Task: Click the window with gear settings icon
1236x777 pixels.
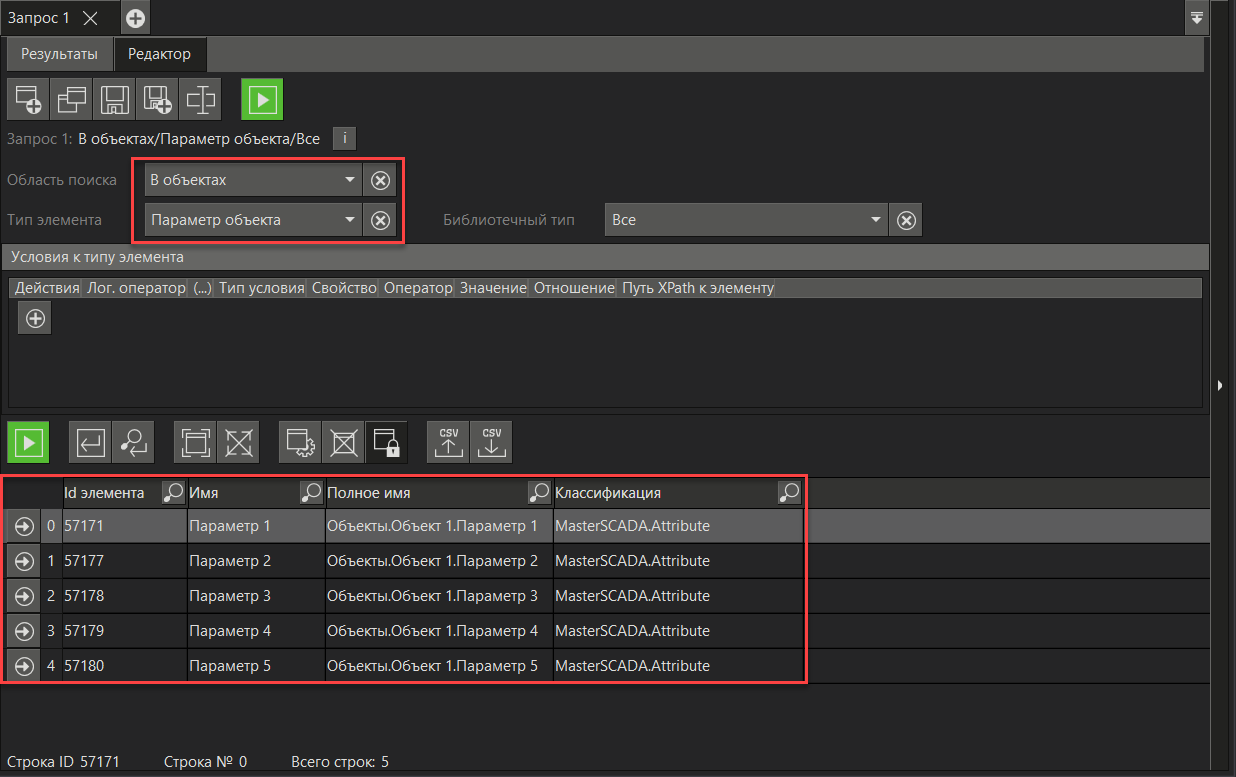Action: coord(300,442)
